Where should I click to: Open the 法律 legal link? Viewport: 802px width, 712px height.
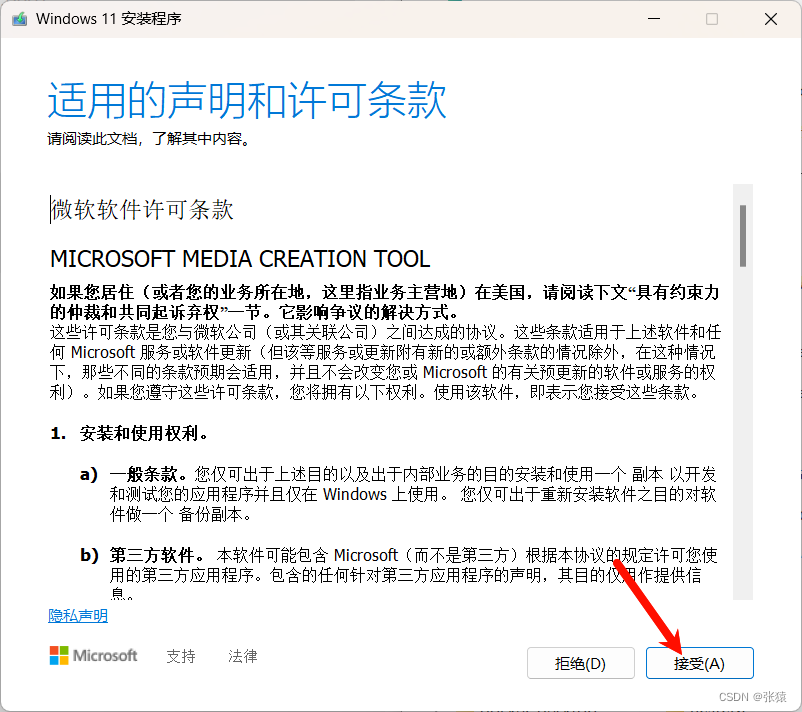coord(242,656)
